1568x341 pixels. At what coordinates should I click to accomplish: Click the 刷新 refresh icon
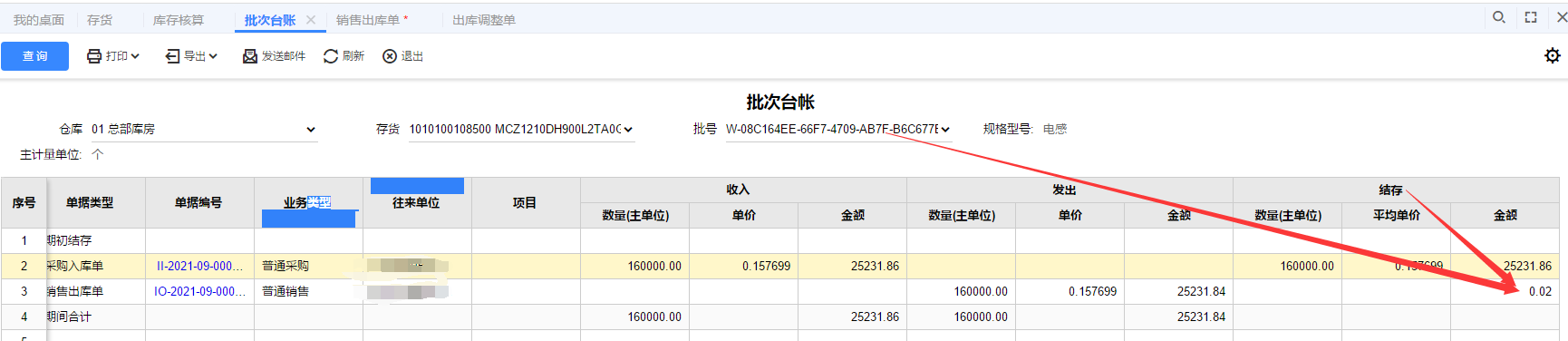click(x=331, y=56)
